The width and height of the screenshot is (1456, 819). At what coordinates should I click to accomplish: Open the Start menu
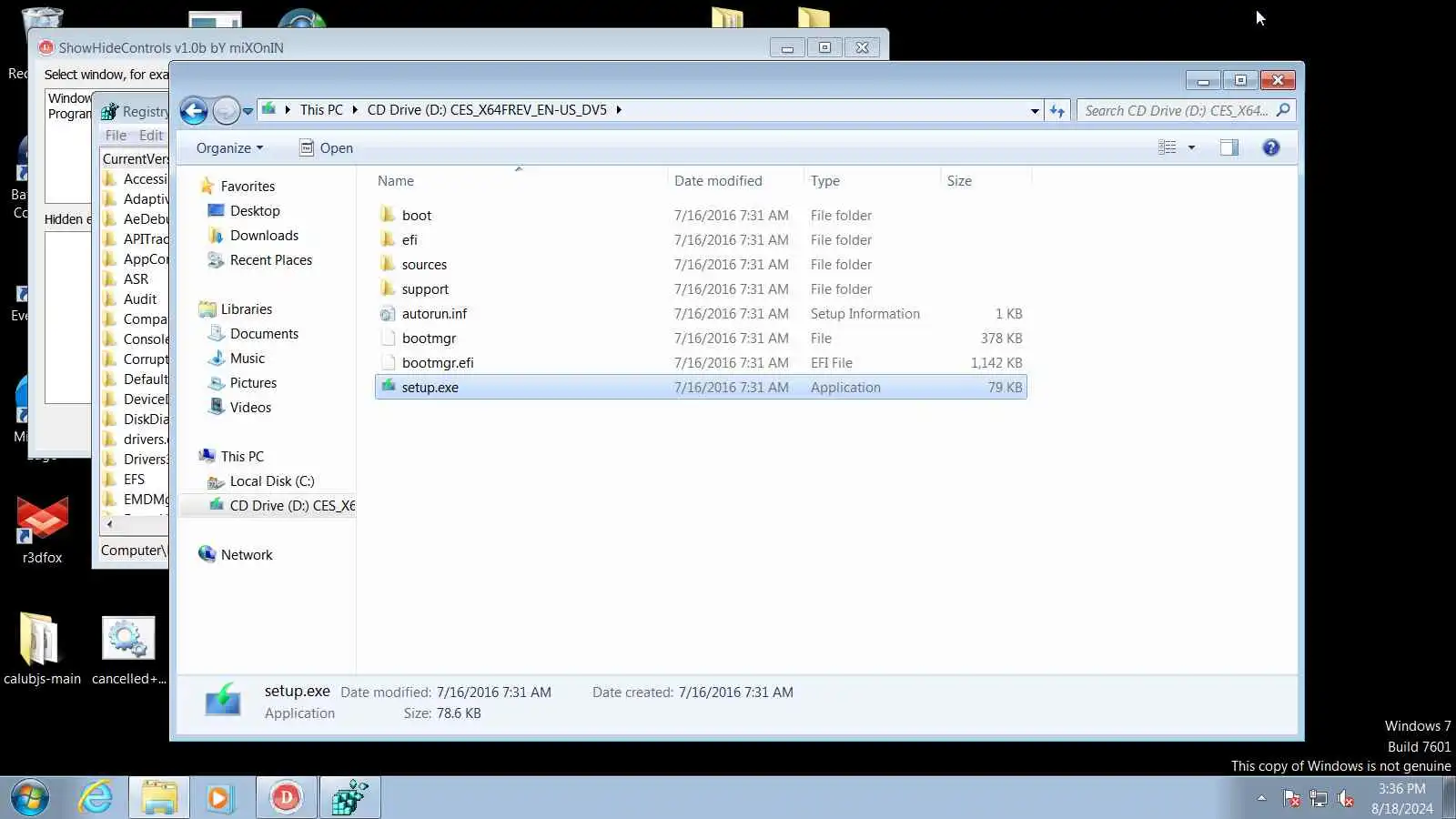(30, 798)
